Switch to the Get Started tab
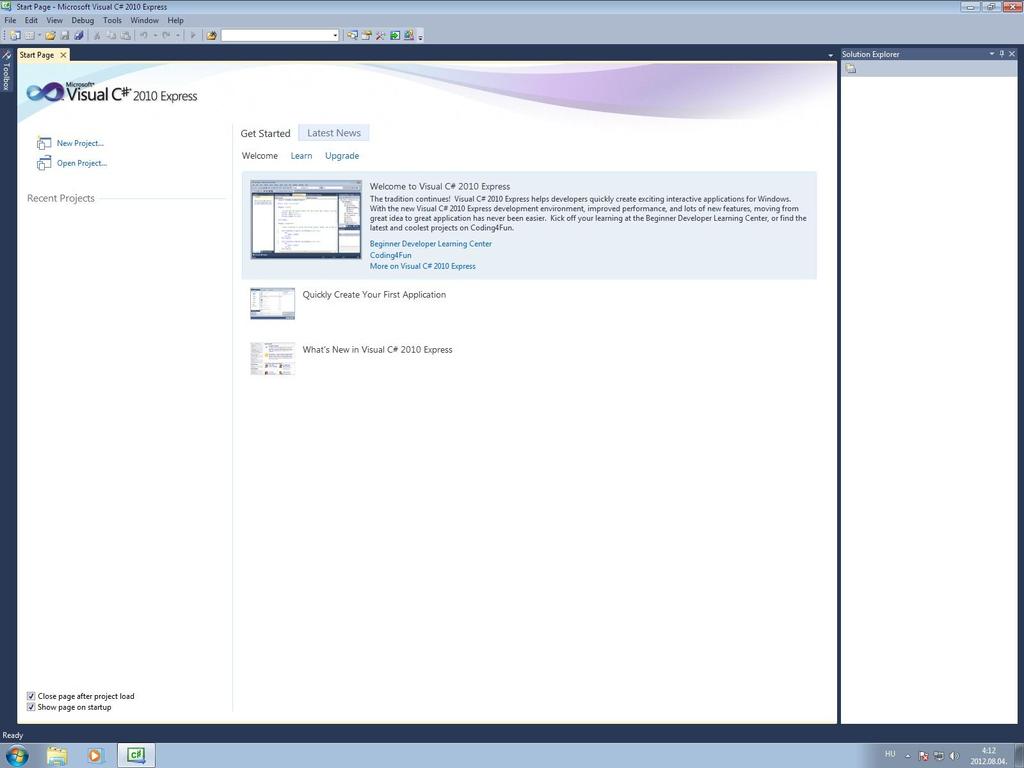 tap(265, 133)
